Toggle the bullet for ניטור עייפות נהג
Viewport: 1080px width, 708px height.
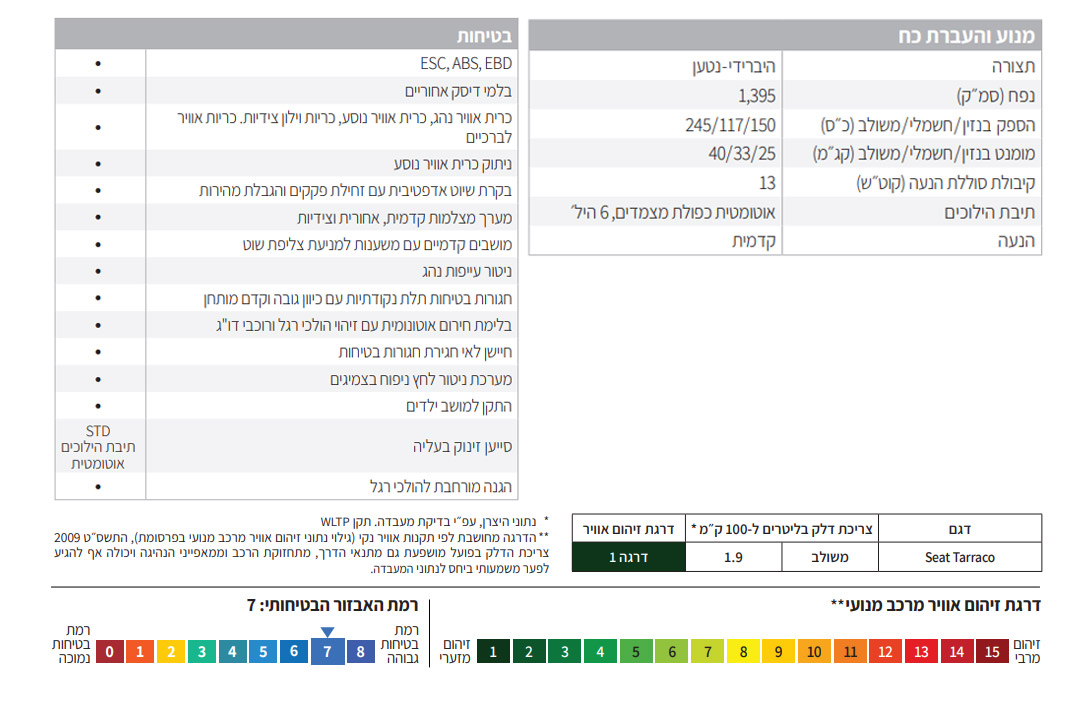click(97, 270)
